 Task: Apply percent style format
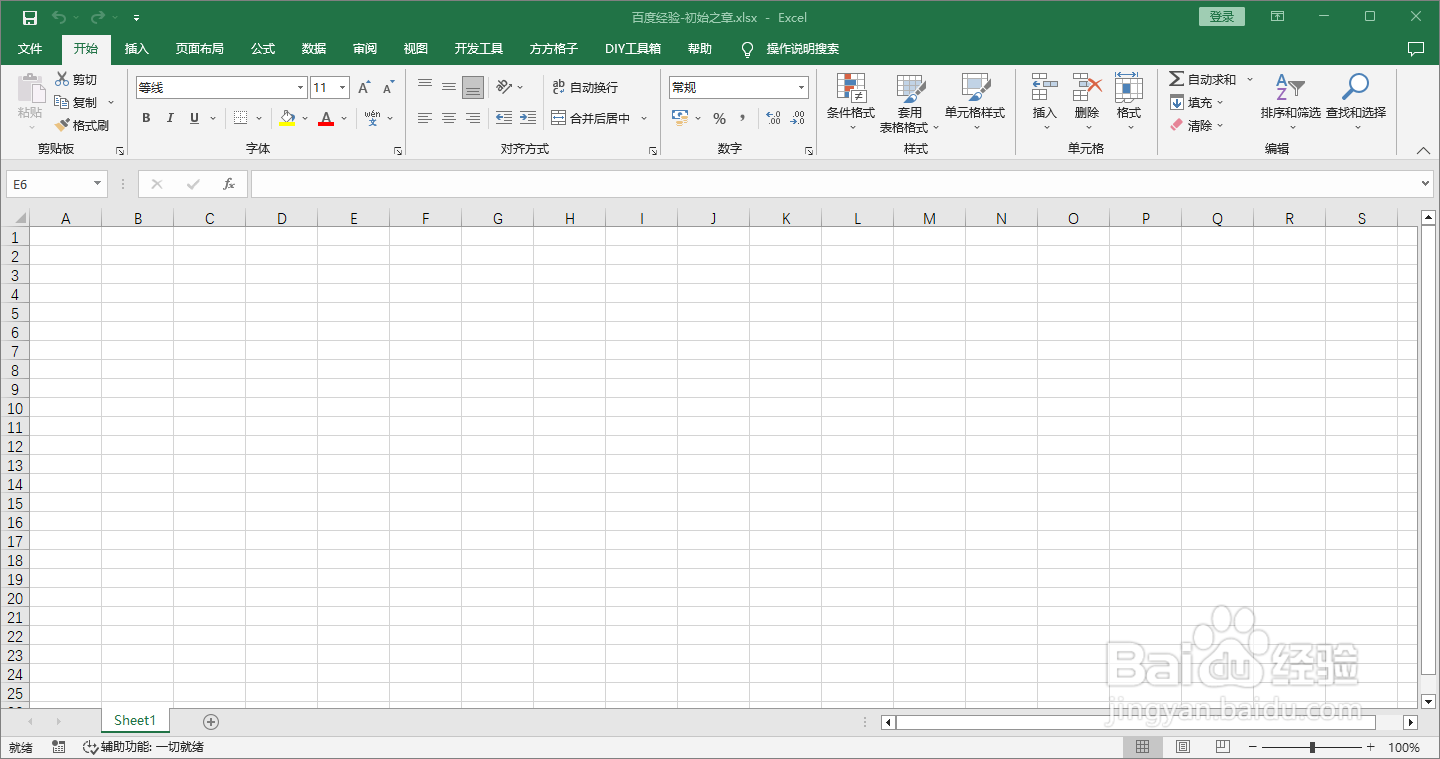click(x=719, y=118)
